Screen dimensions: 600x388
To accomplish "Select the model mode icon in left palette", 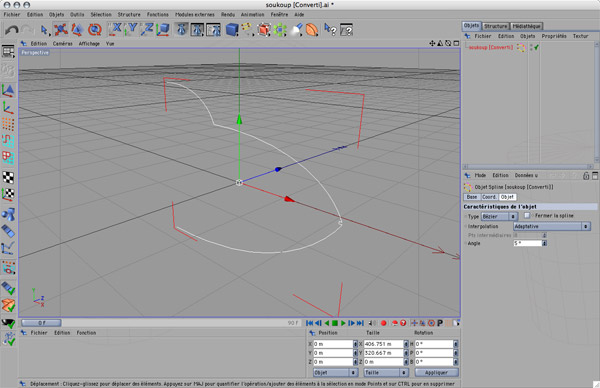I will click(8, 90).
